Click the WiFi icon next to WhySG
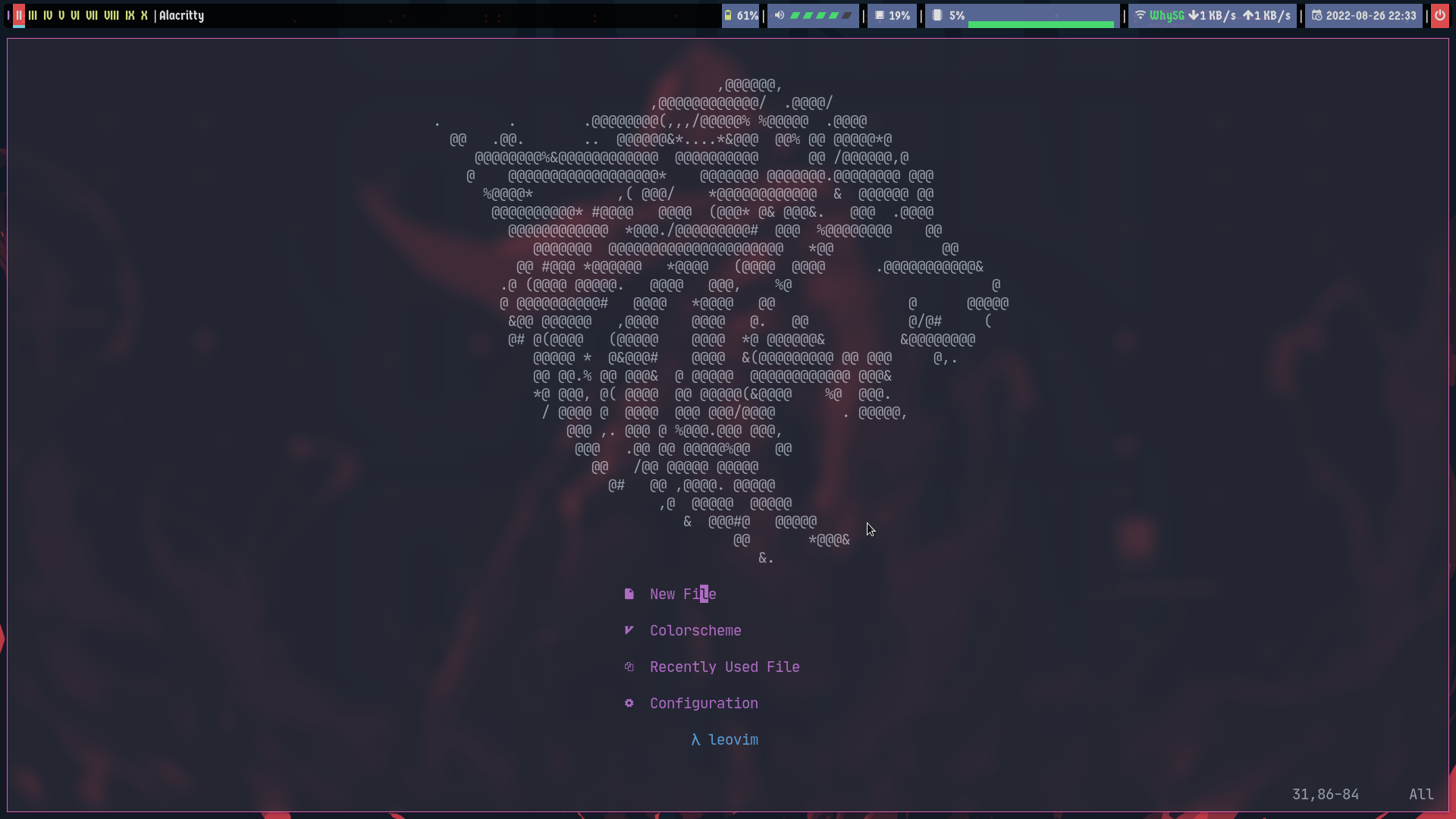This screenshot has height=819, width=1456. click(x=1140, y=15)
